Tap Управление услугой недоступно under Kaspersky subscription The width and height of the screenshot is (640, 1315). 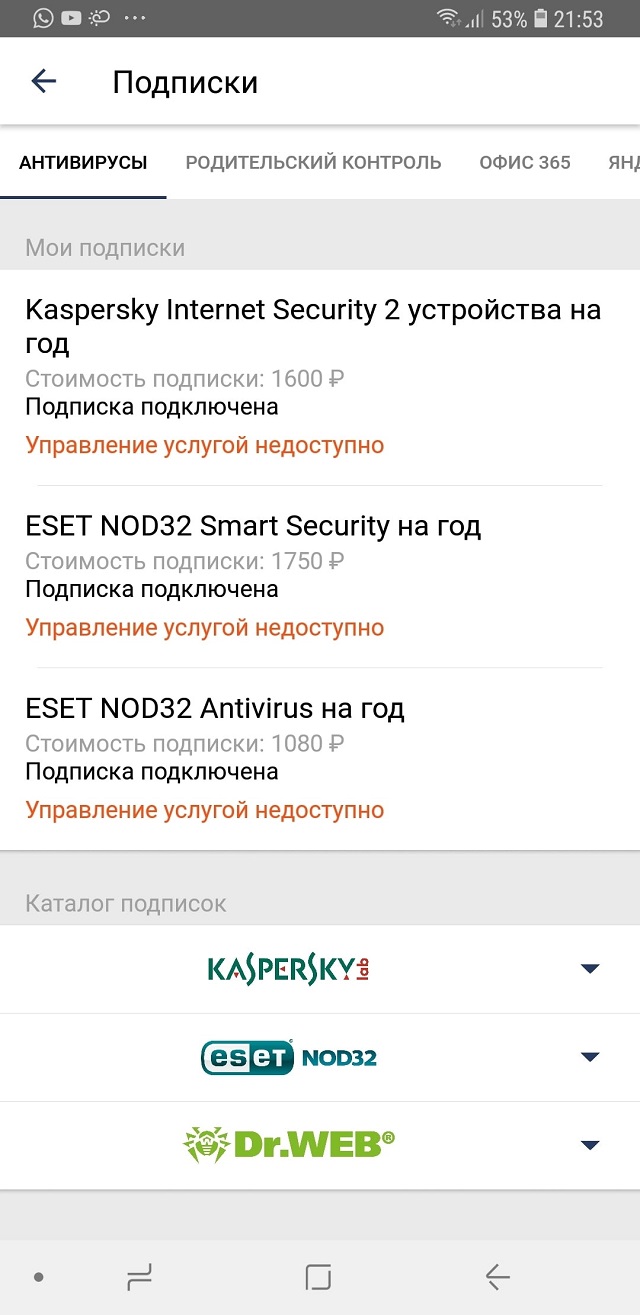tap(204, 445)
